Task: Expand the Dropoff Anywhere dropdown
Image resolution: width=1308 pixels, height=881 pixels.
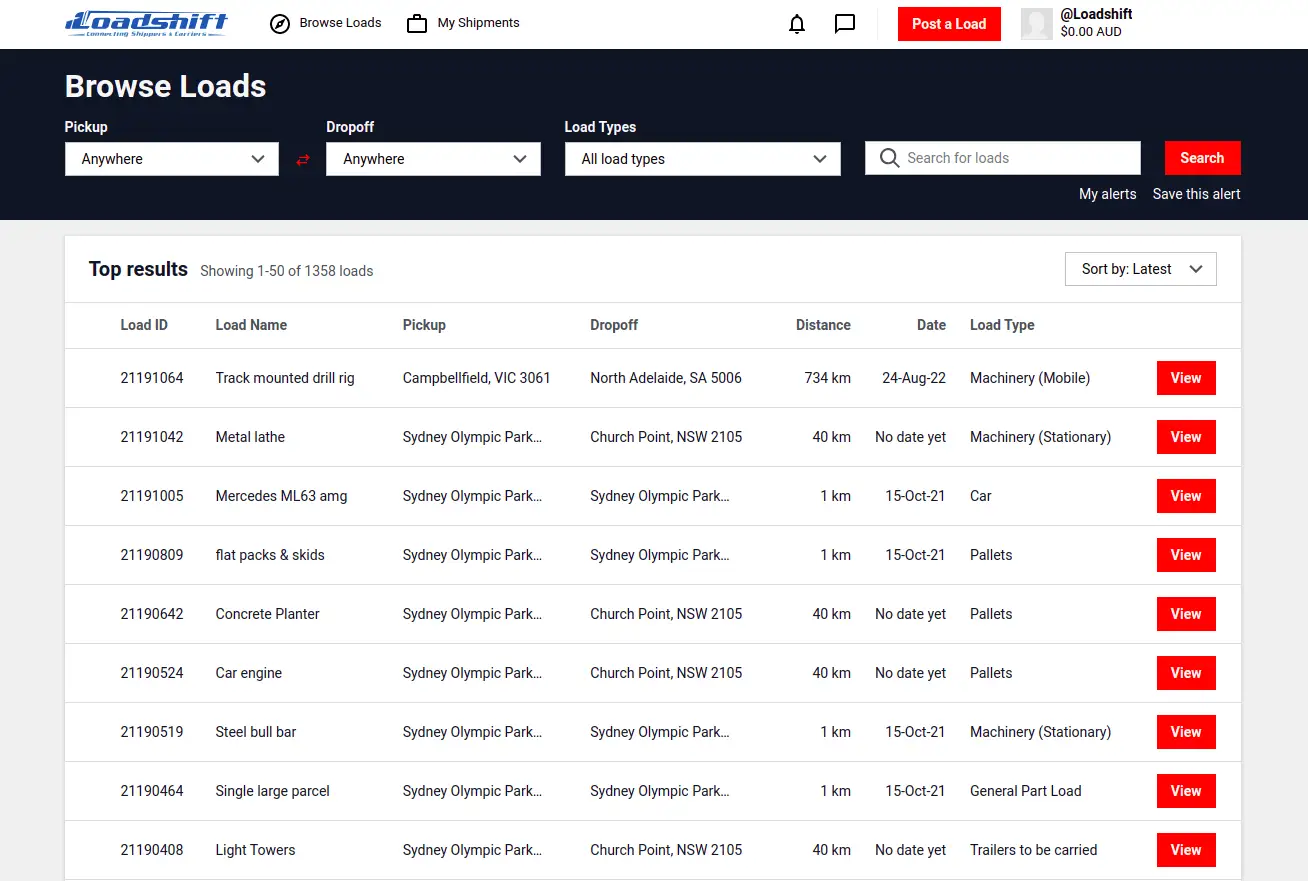Action: point(433,159)
